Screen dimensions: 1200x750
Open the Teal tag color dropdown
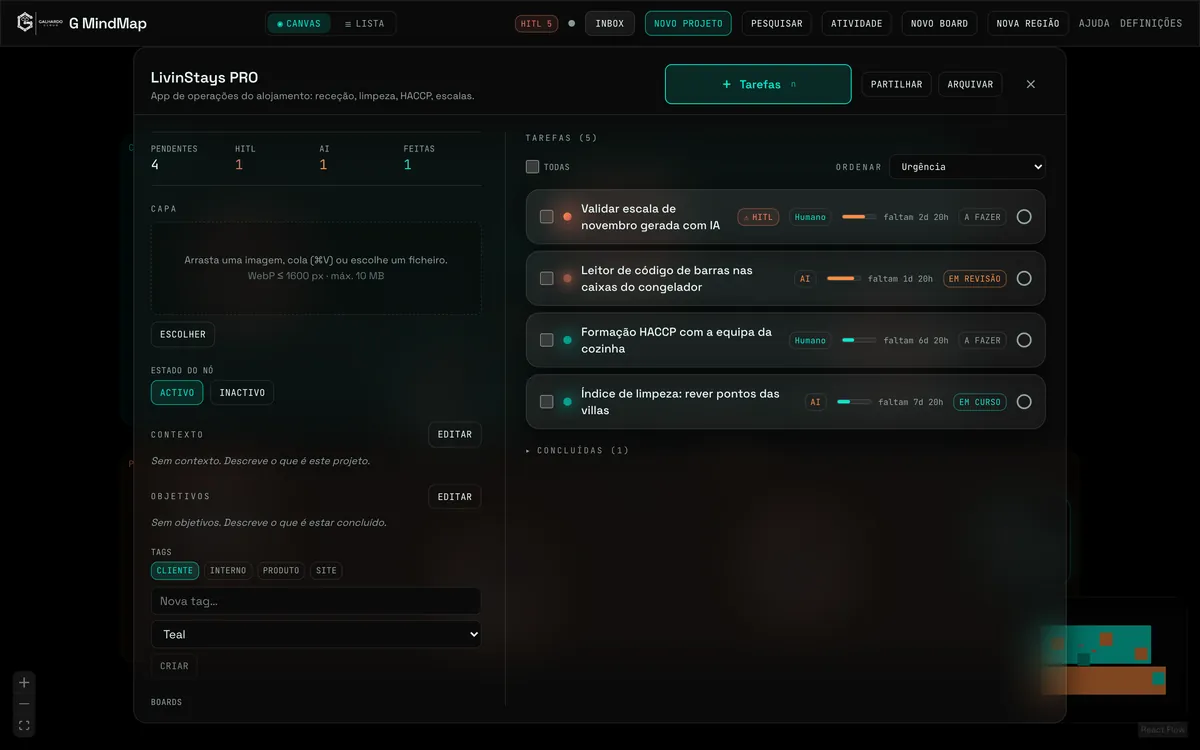tap(316, 634)
